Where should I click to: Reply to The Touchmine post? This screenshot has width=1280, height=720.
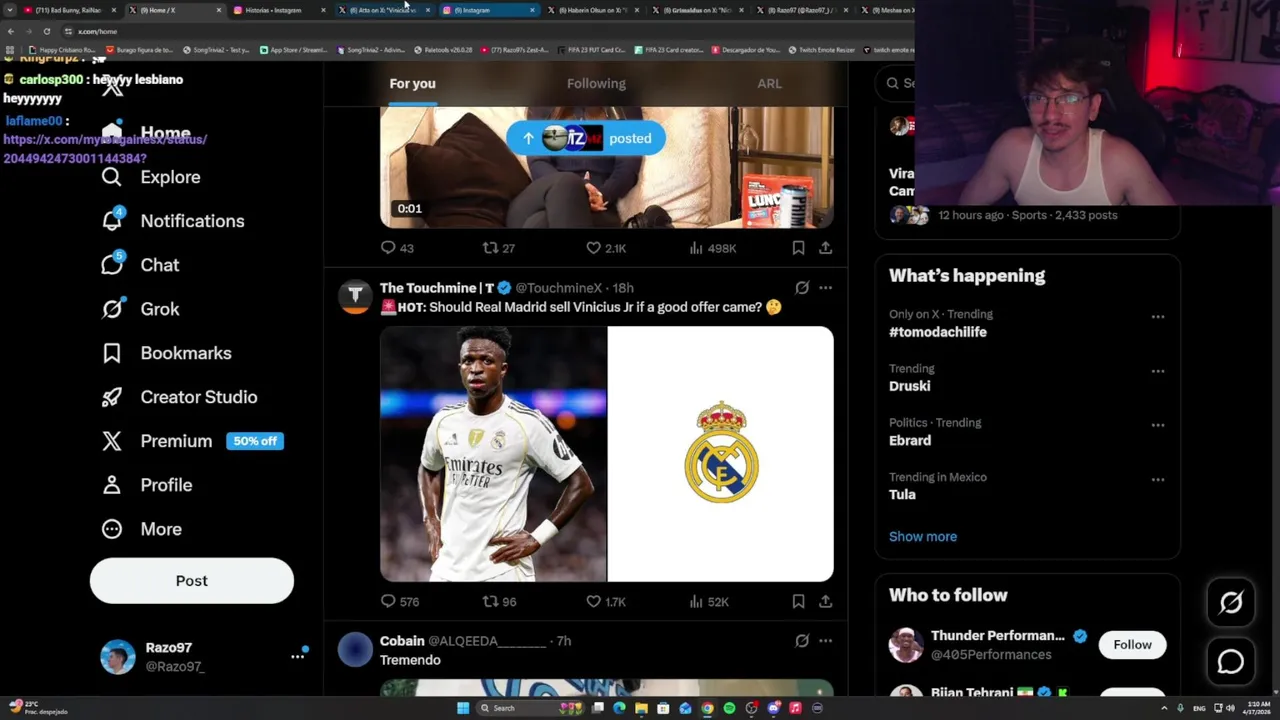click(x=399, y=601)
